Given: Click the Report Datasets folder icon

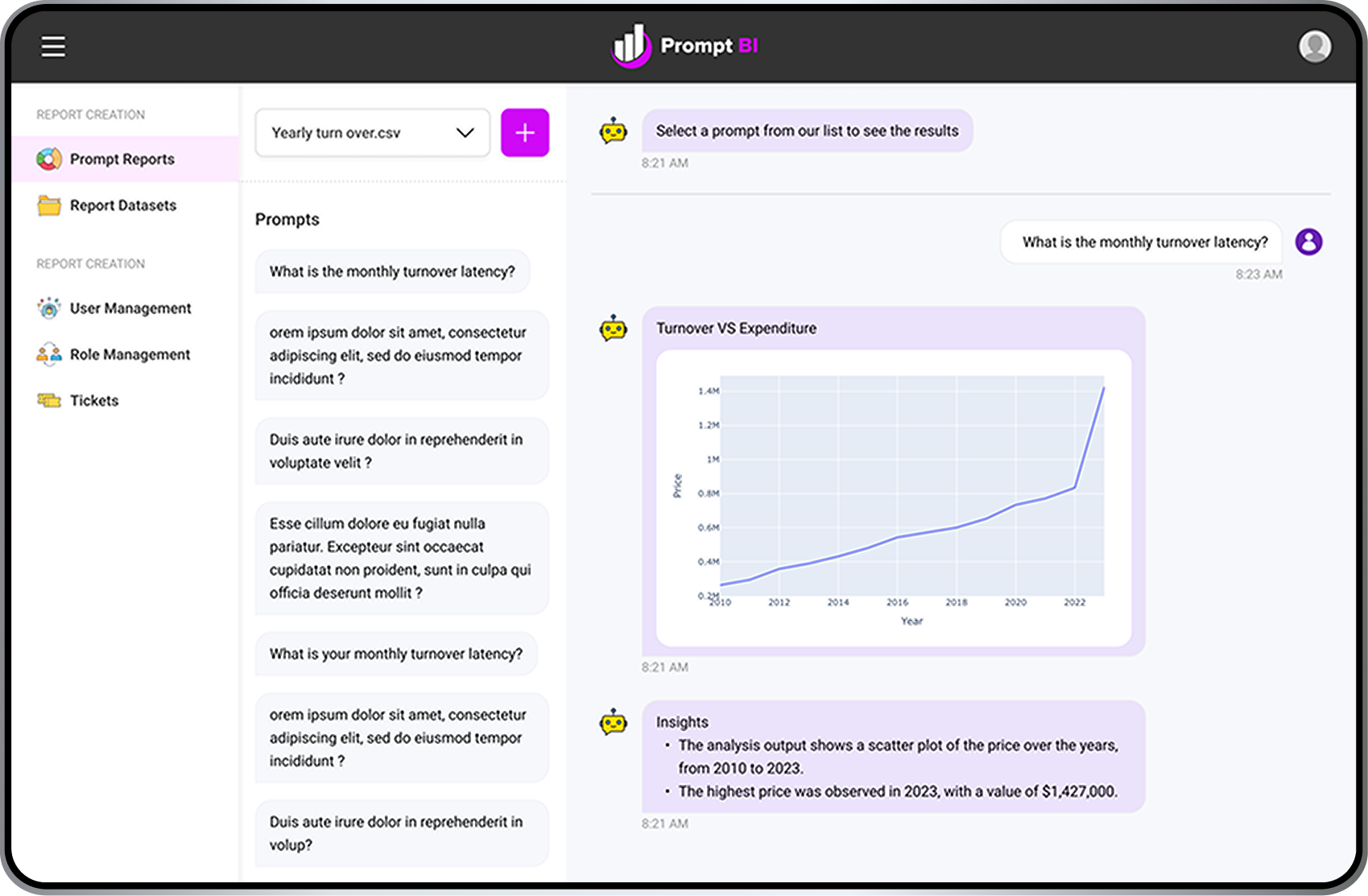Looking at the screenshot, I should point(49,205).
